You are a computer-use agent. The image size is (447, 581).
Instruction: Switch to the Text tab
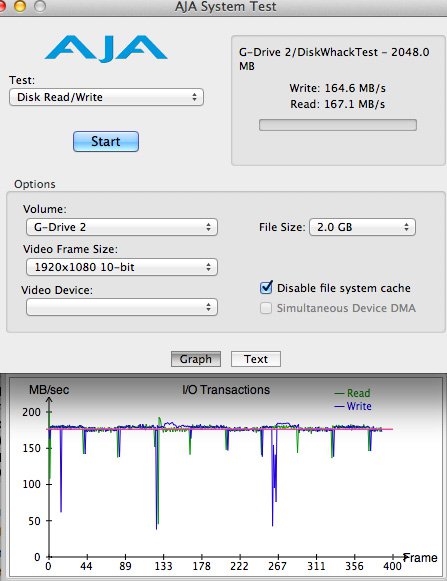(x=256, y=359)
